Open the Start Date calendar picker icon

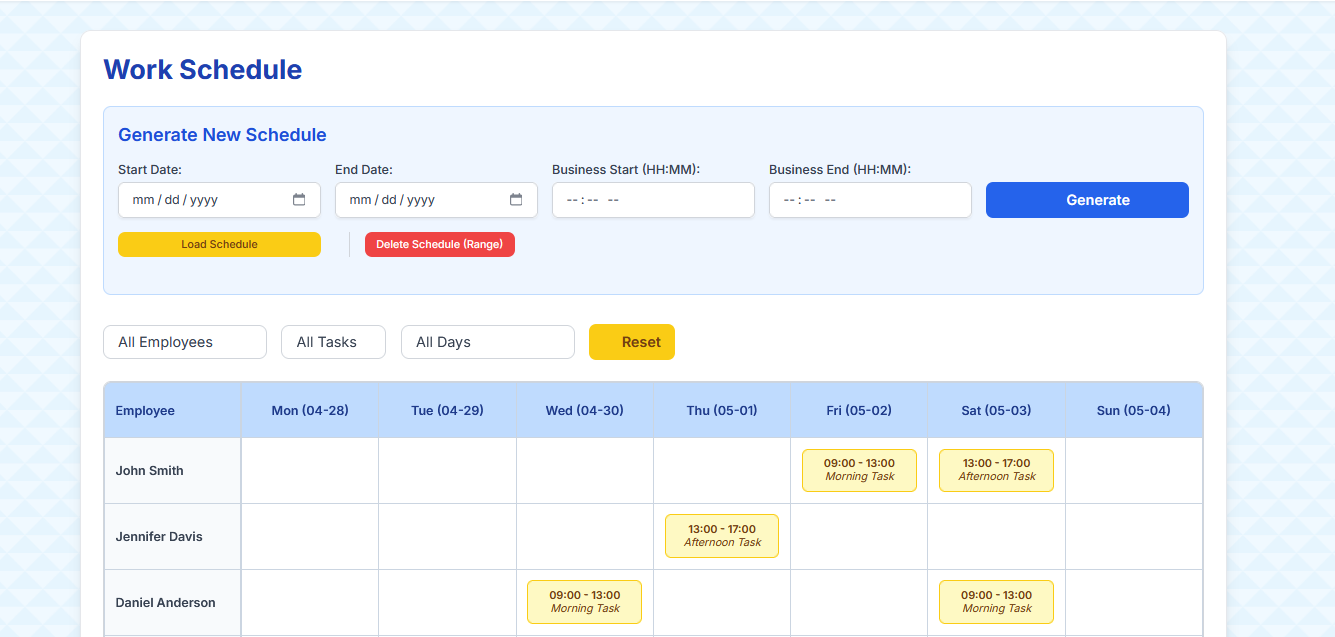pyautogui.click(x=299, y=200)
